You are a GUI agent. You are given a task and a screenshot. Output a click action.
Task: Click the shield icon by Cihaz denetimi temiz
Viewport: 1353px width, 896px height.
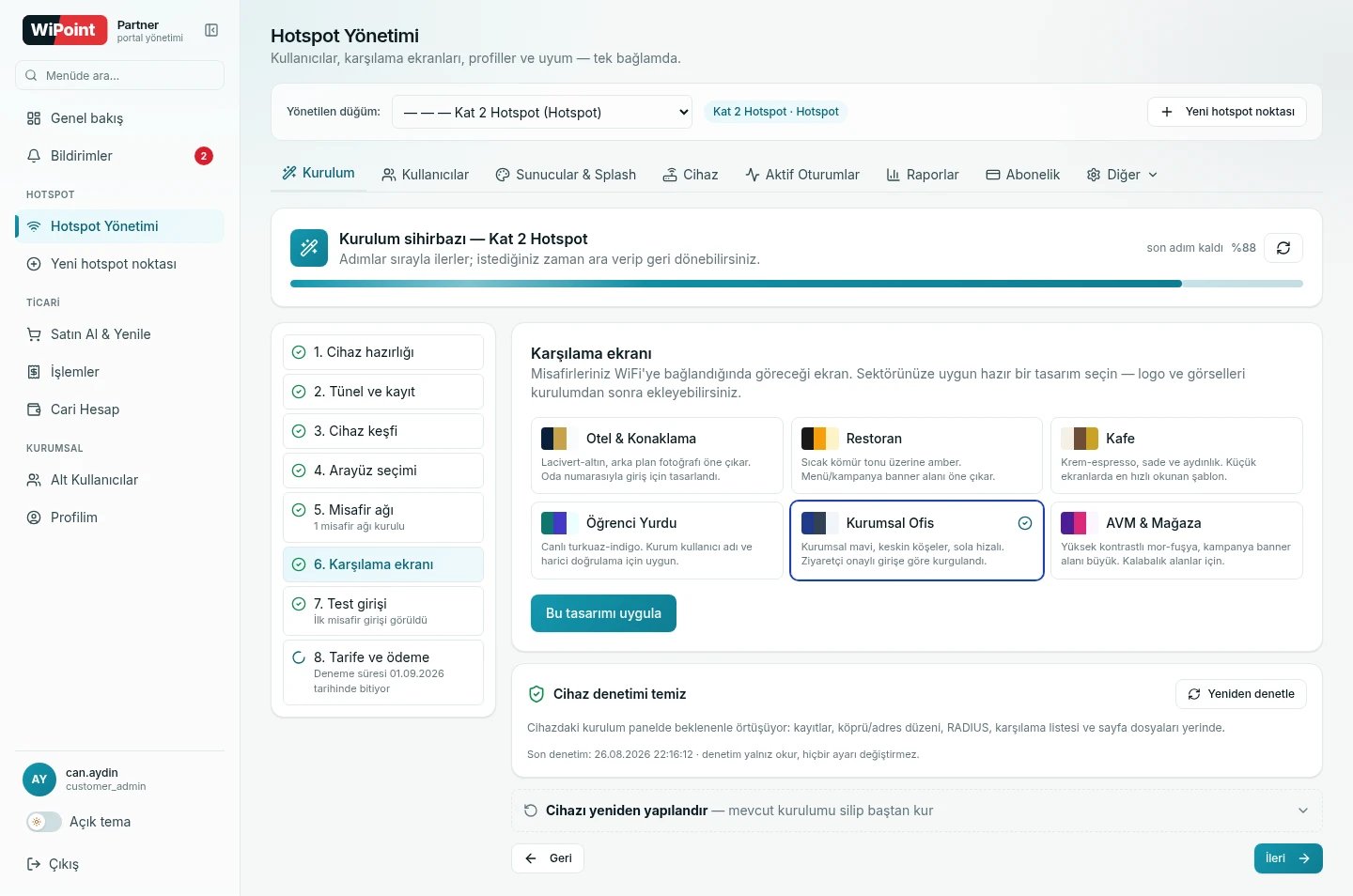[x=537, y=694]
